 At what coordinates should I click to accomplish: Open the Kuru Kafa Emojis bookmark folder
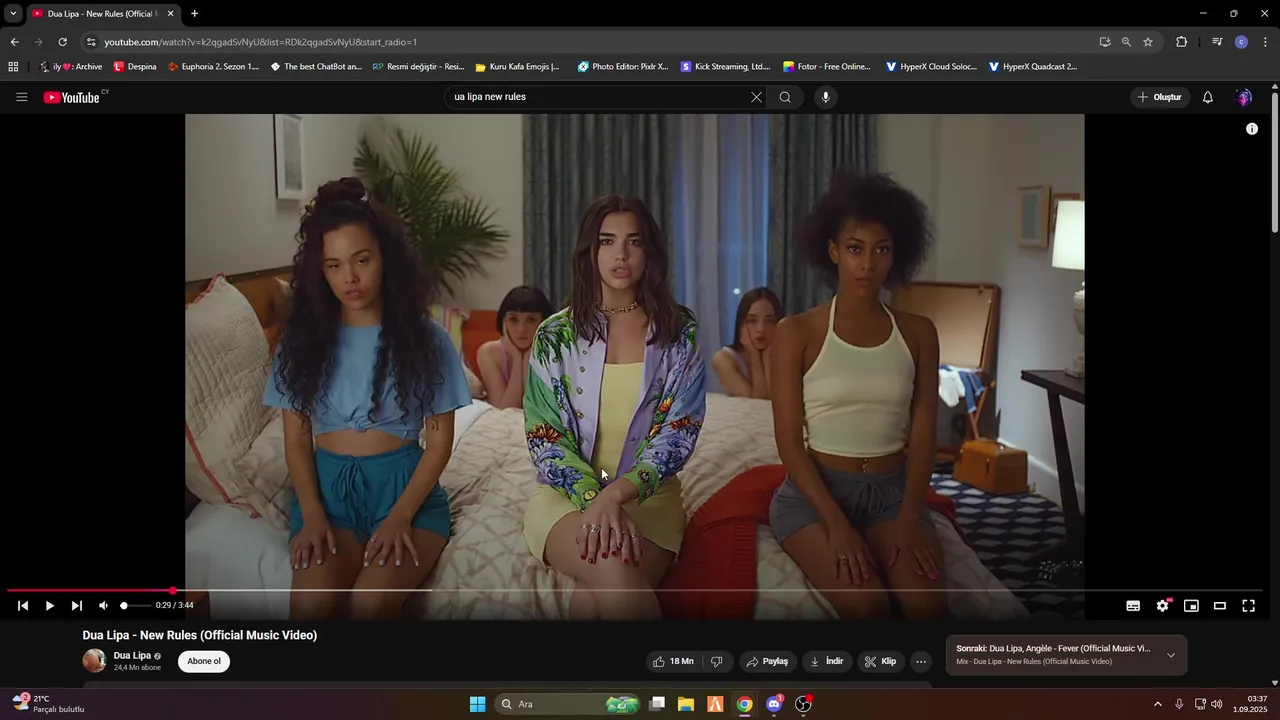click(x=518, y=67)
